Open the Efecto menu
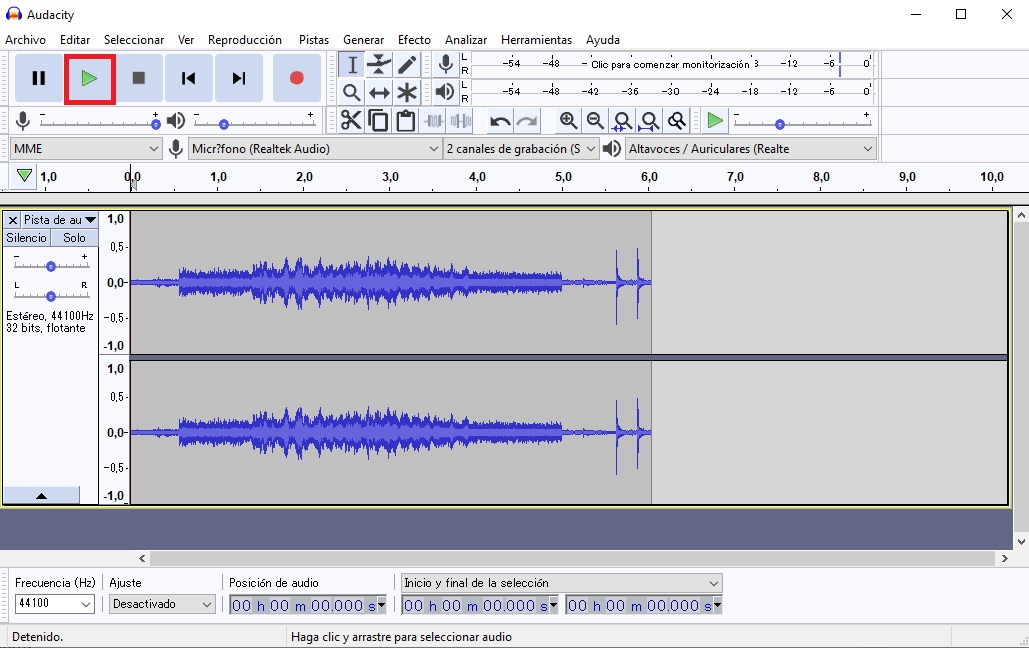The height and width of the screenshot is (648, 1029). click(414, 39)
